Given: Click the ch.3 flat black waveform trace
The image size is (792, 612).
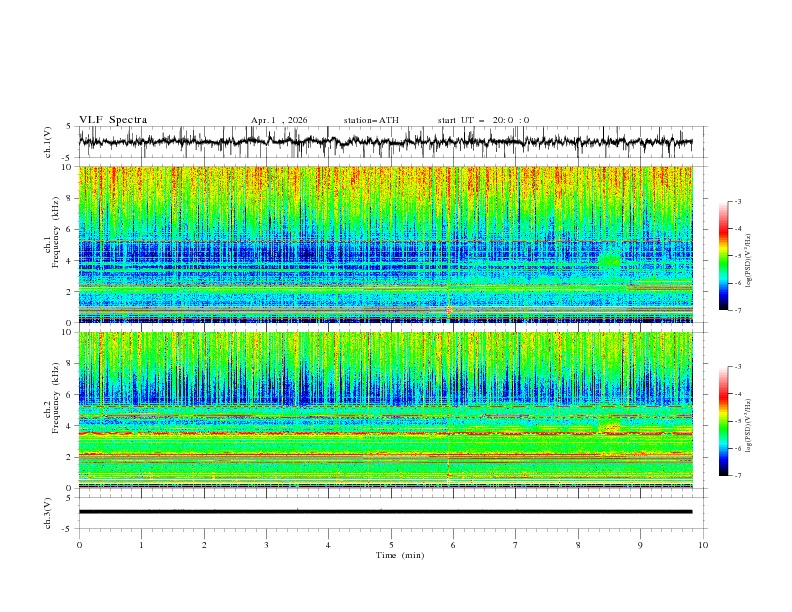Looking at the screenshot, I should (385, 512).
